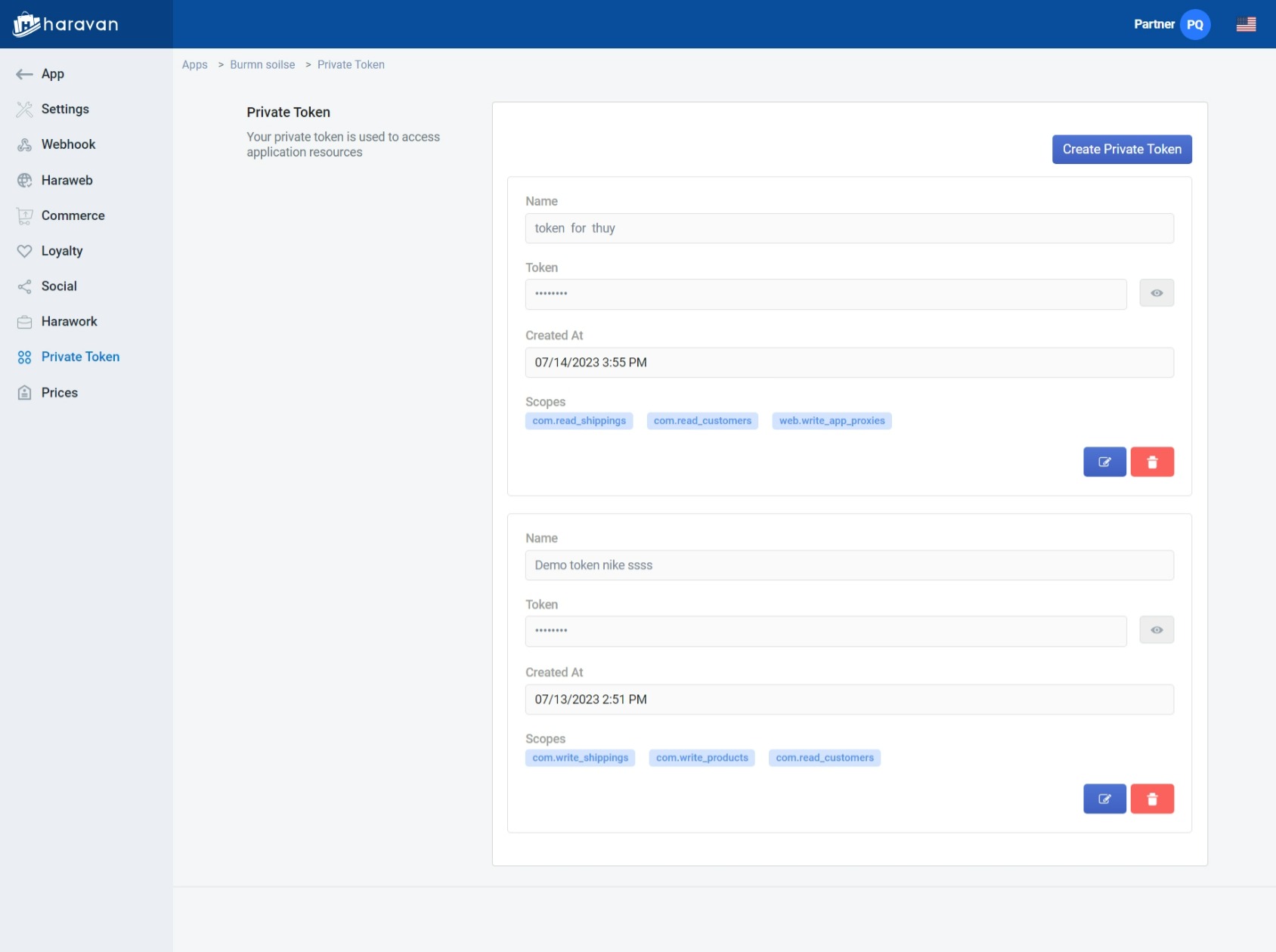Image resolution: width=1276 pixels, height=952 pixels.
Task: Show the token for 'Demo token nike ssss'
Action: coord(1156,629)
